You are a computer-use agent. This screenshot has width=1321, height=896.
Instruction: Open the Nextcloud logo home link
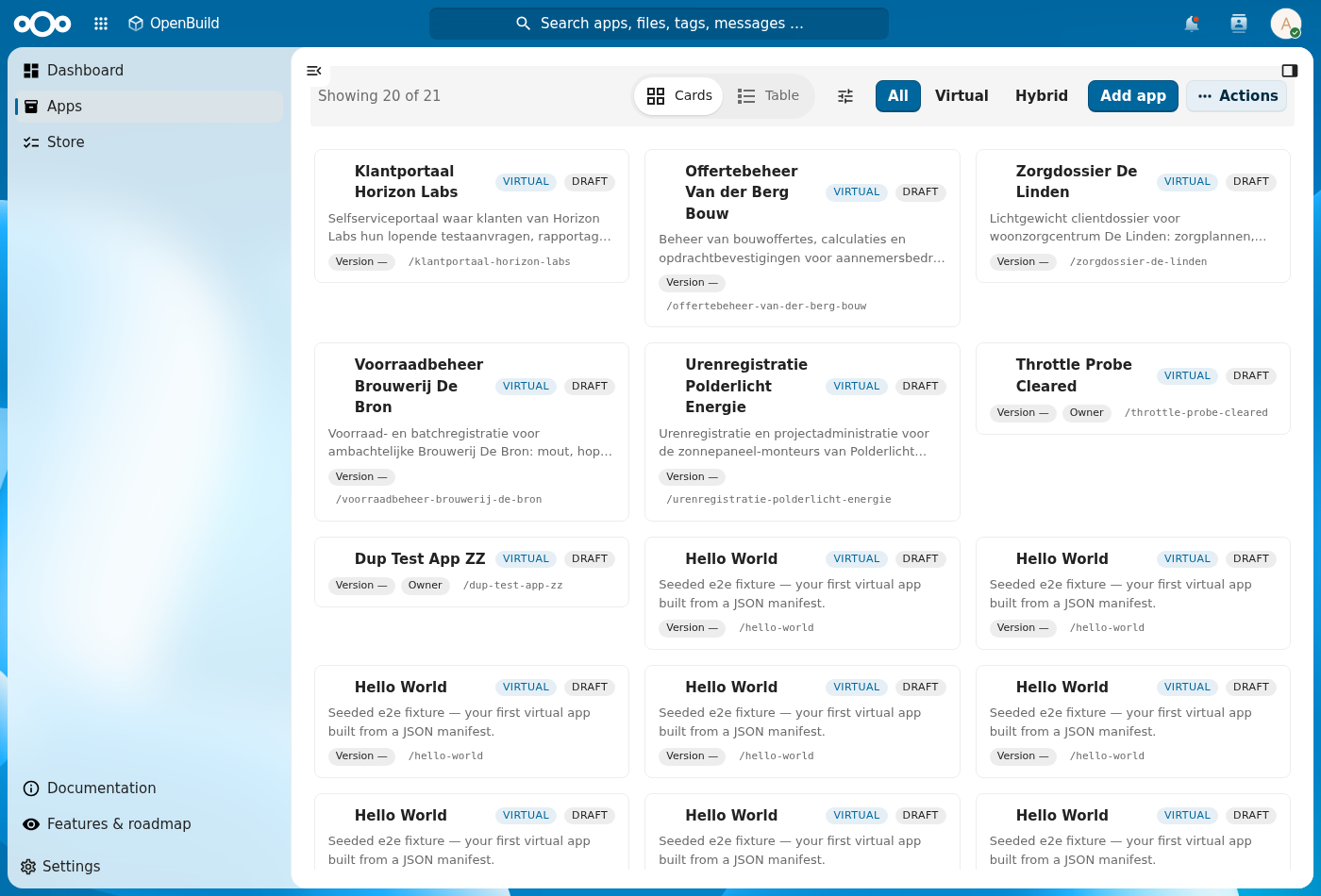42,24
